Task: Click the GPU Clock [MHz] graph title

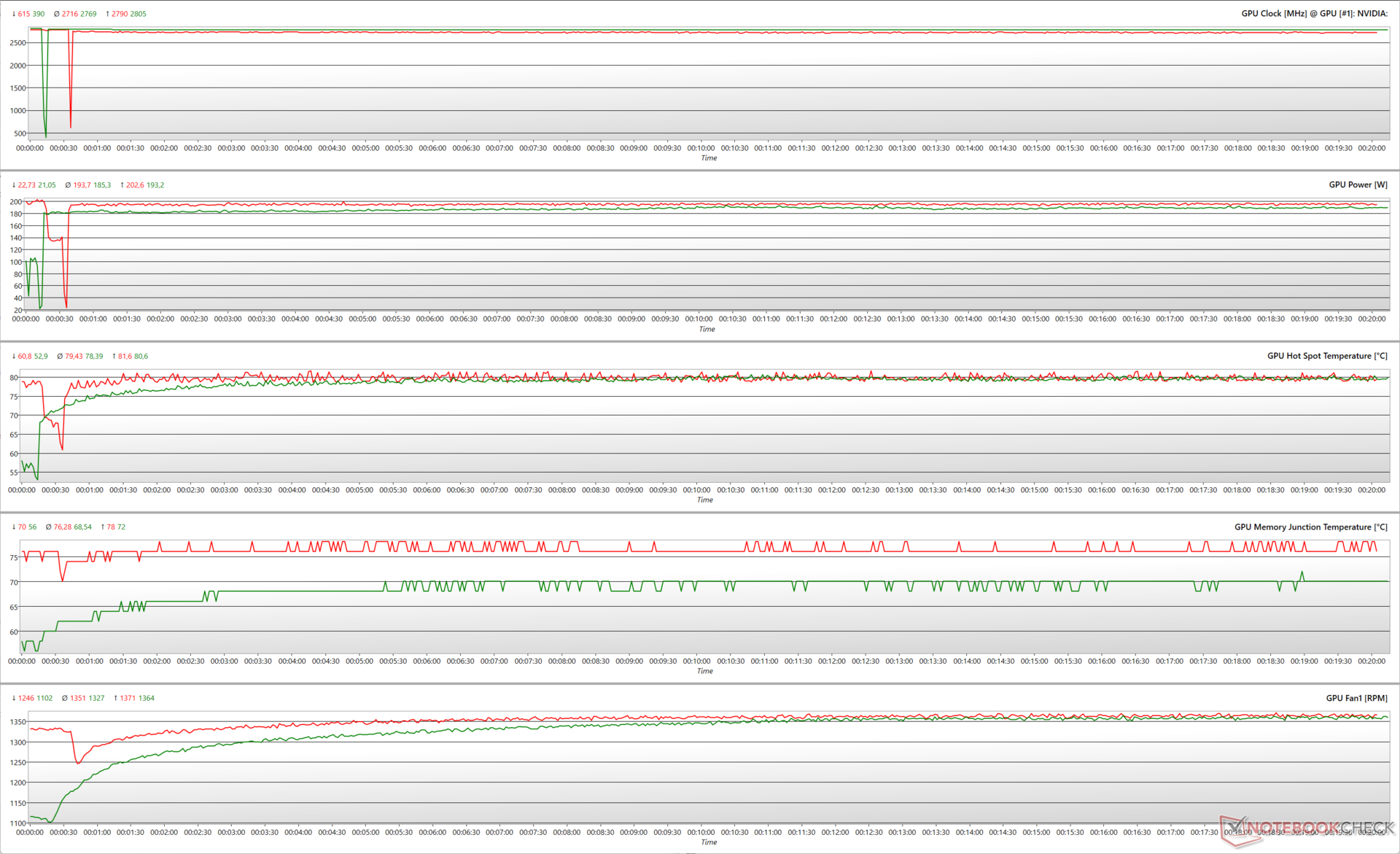Action: point(1314,14)
